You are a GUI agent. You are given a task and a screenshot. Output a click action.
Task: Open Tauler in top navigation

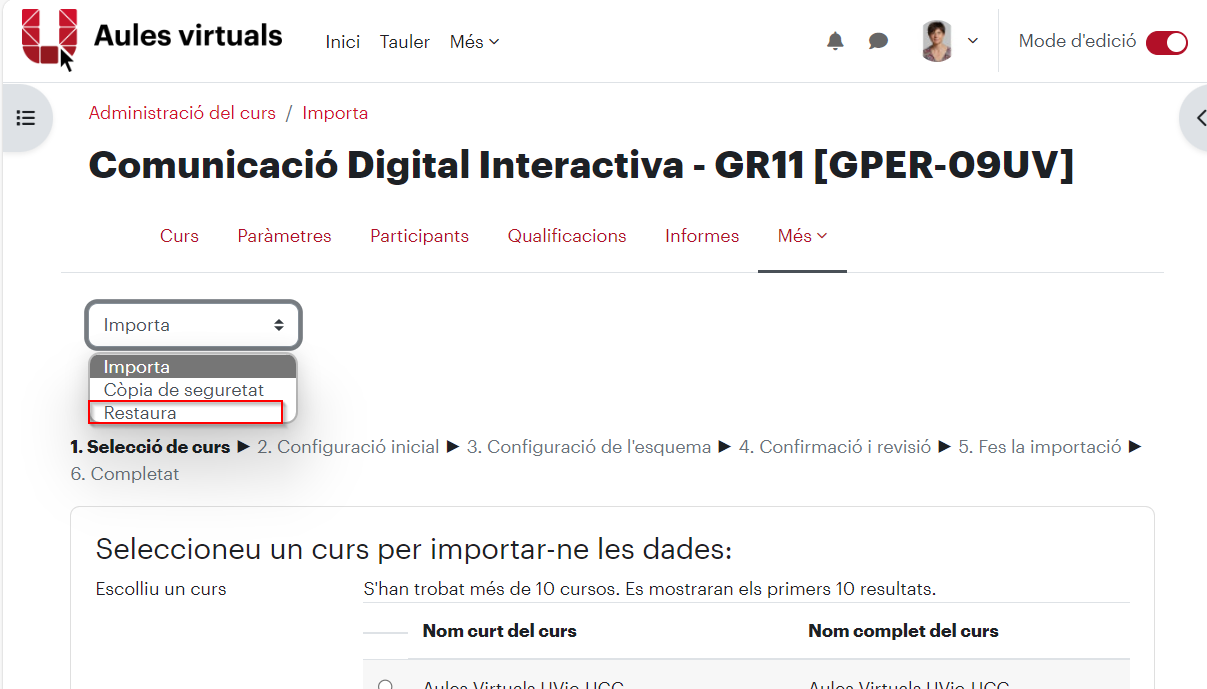tap(405, 42)
